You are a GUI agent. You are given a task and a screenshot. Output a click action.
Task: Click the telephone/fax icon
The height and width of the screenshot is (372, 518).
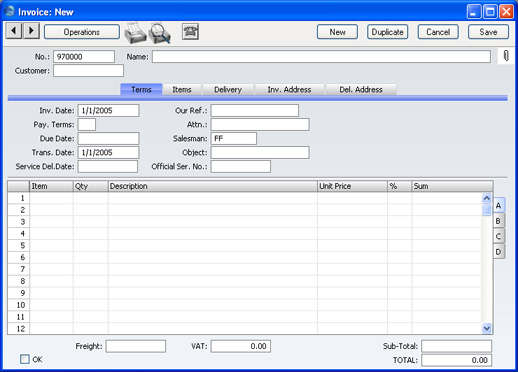point(190,32)
